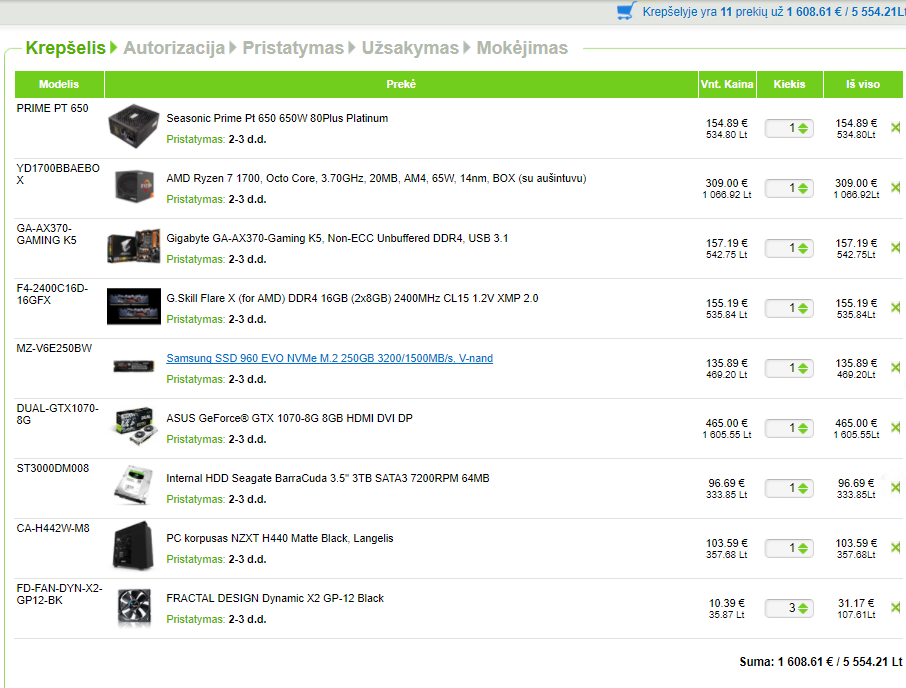This screenshot has height=688, width=906.
Task: Open Gigabyte motherboard thumbnail
Action: 134,247
